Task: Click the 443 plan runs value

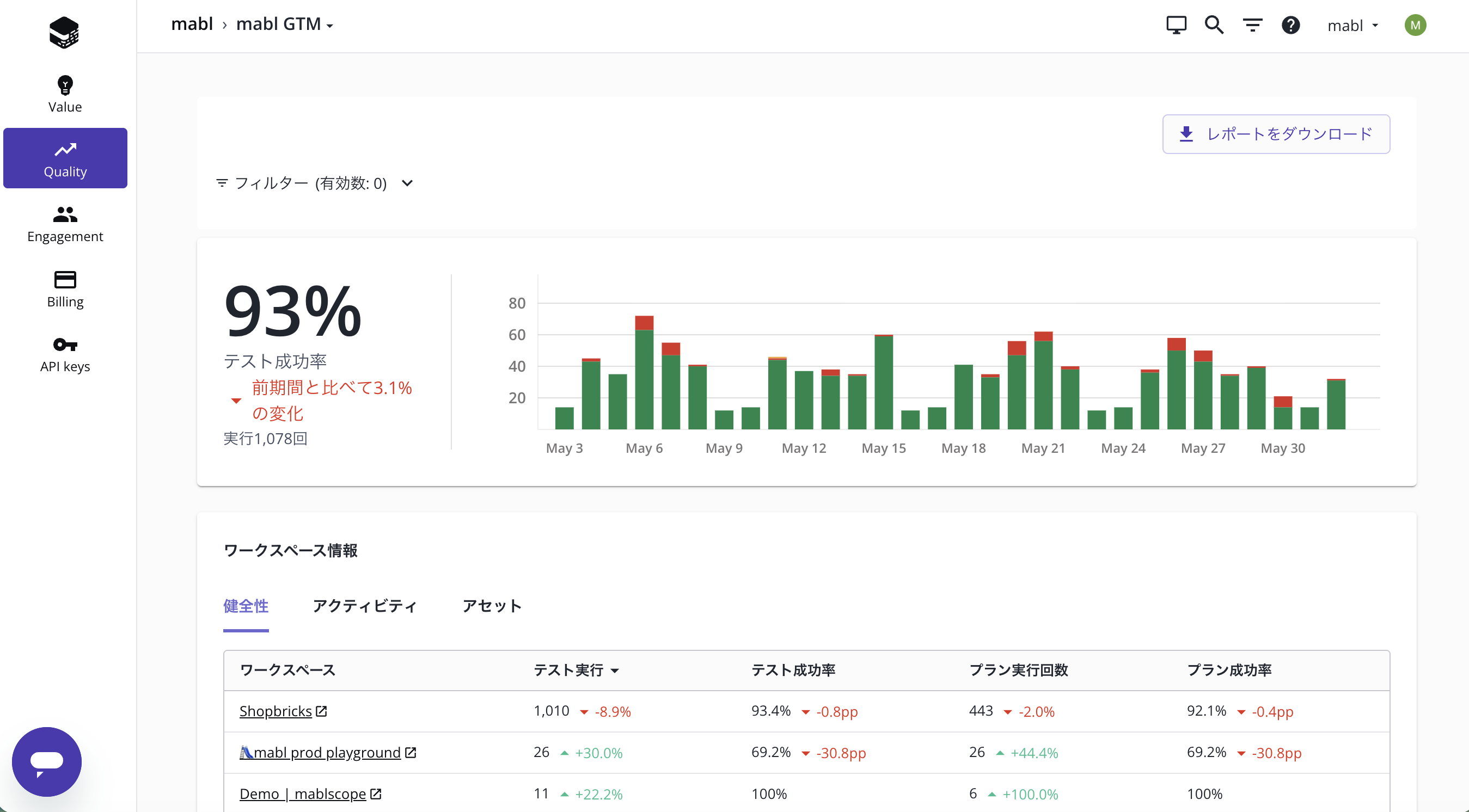Action: point(981,711)
